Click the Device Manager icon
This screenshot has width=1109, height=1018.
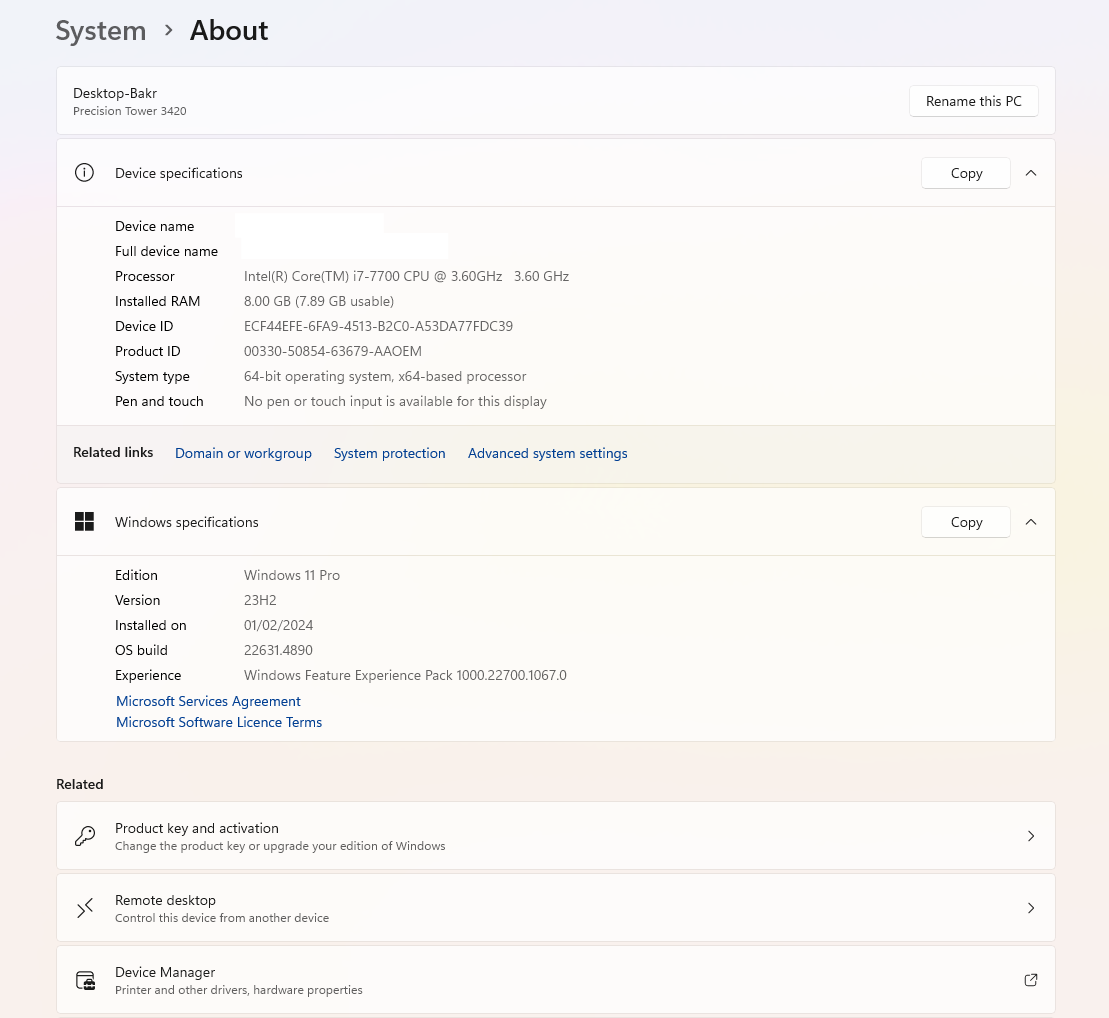click(x=85, y=980)
